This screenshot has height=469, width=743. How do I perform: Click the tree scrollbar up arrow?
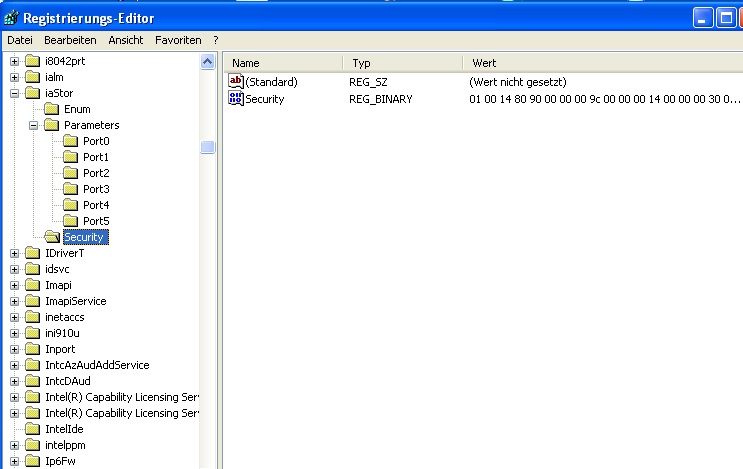[x=208, y=62]
